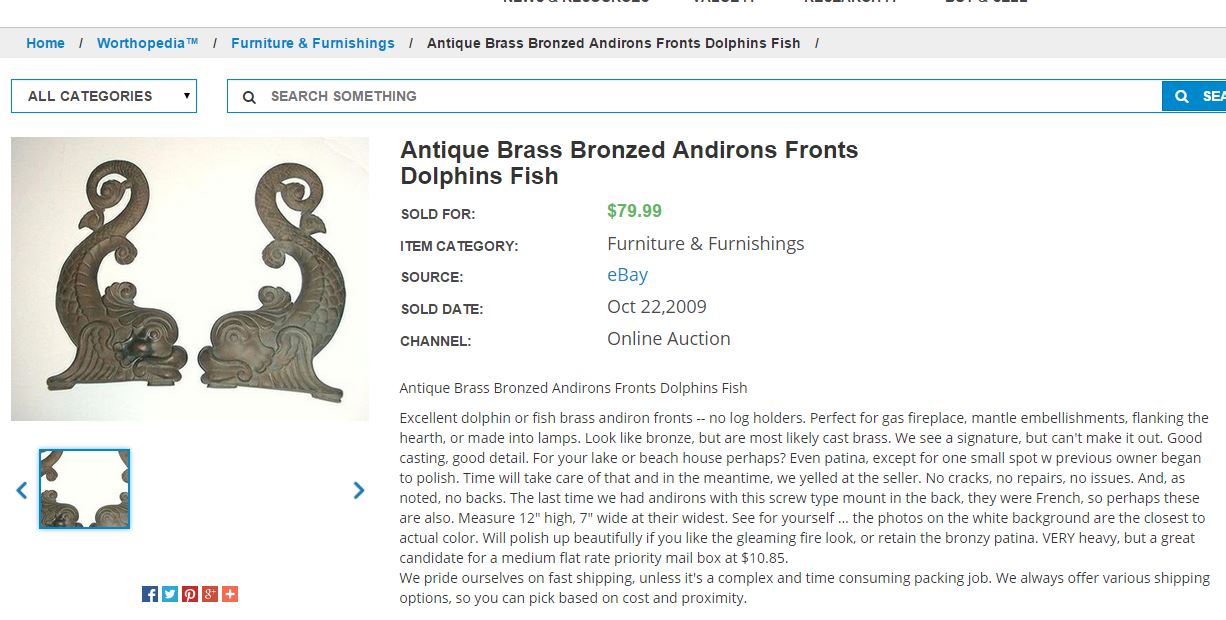The width and height of the screenshot is (1226, 620).
Task: Navigate to Furniture & Furnishings breadcrumb
Action: 312,43
